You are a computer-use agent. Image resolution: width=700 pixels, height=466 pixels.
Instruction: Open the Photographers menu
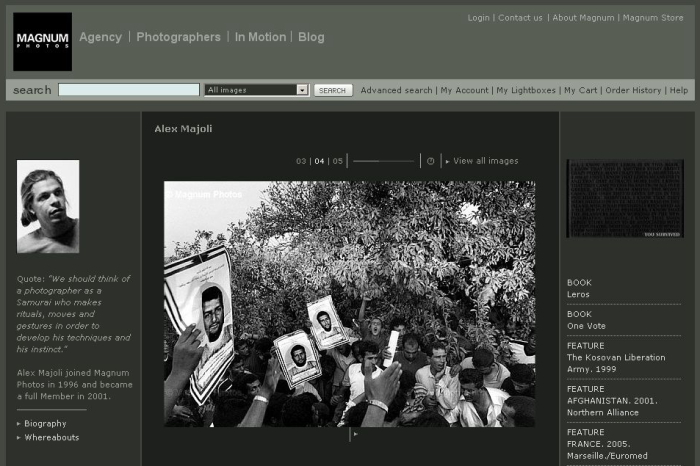179,37
